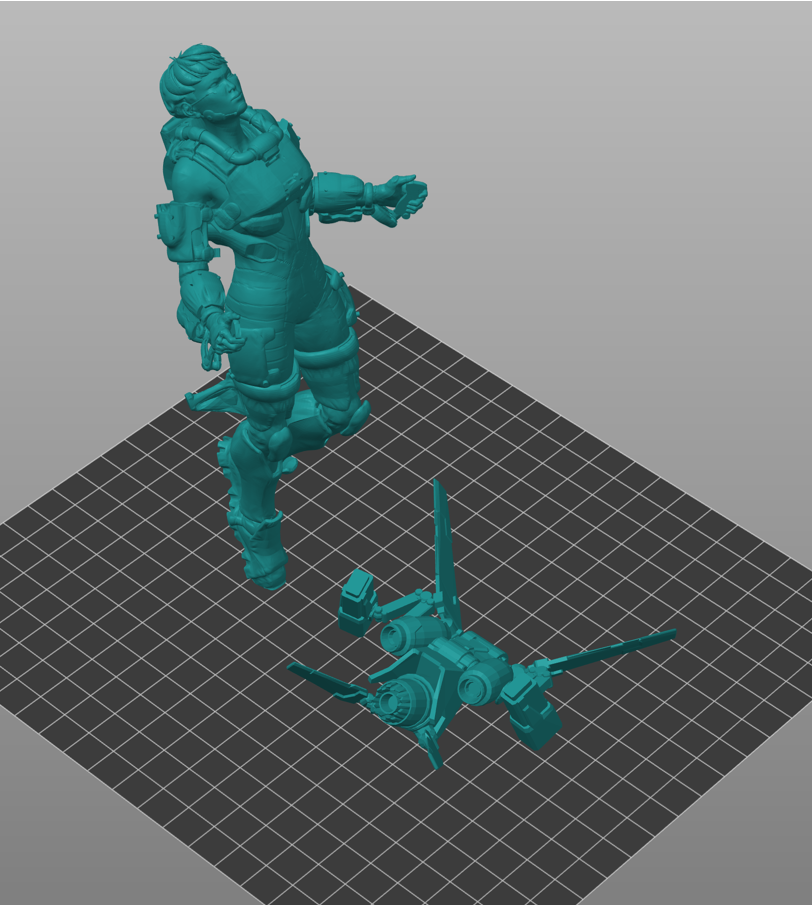The width and height of the screenshot is (812, 905).
Task: Select the character figure model
Action: tap(260, 250)
